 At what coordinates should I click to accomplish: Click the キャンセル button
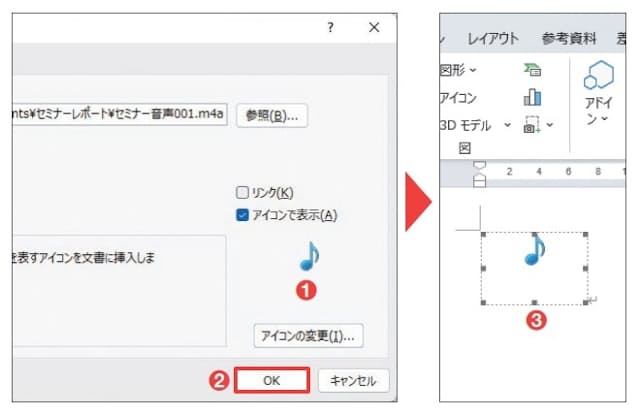[x=353, y=381]
